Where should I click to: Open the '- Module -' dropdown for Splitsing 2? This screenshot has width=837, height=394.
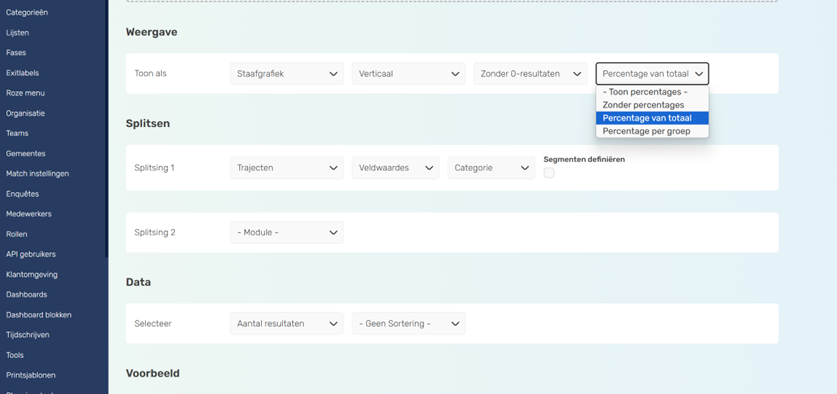287,233
